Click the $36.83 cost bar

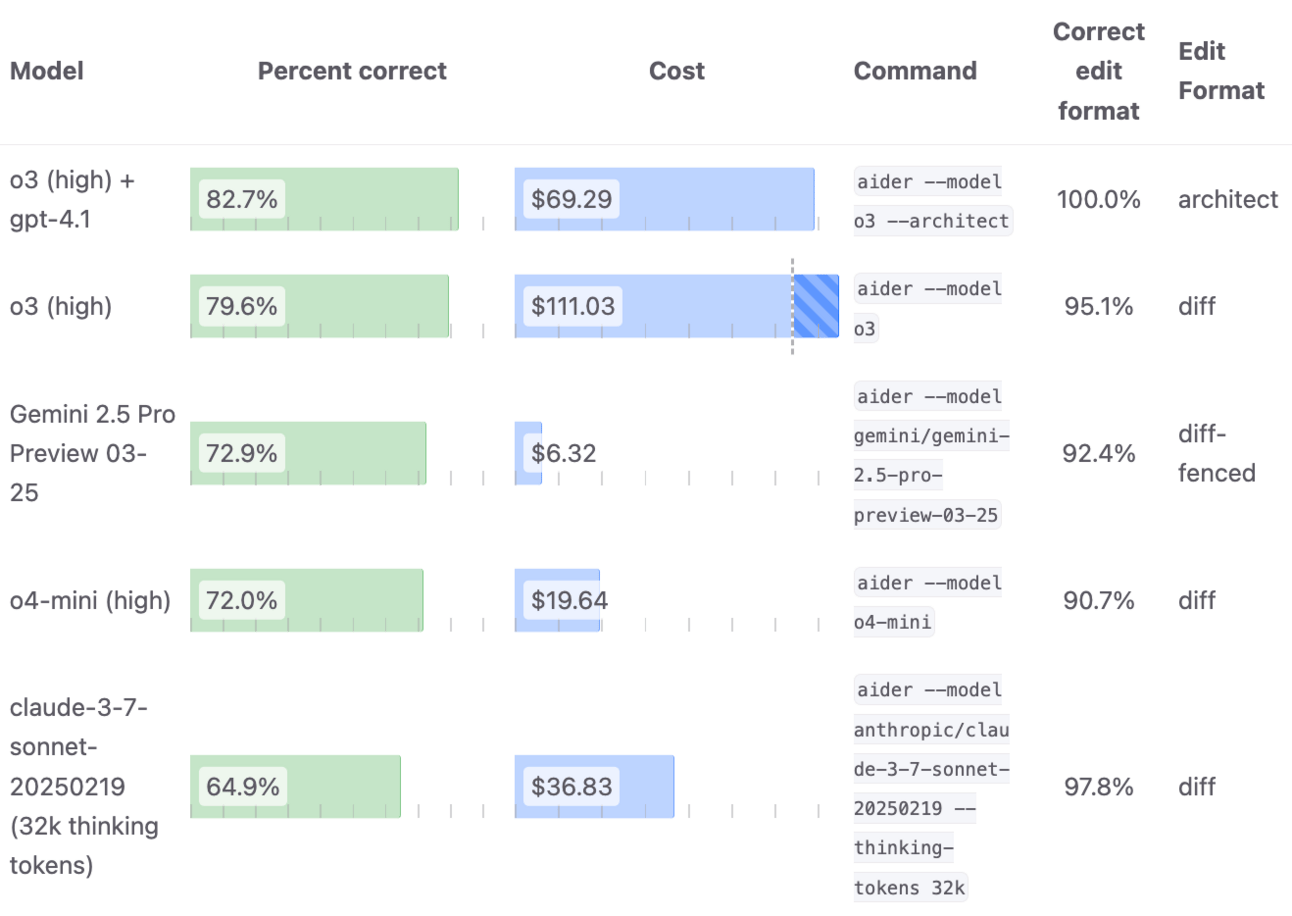pos(594,787)
